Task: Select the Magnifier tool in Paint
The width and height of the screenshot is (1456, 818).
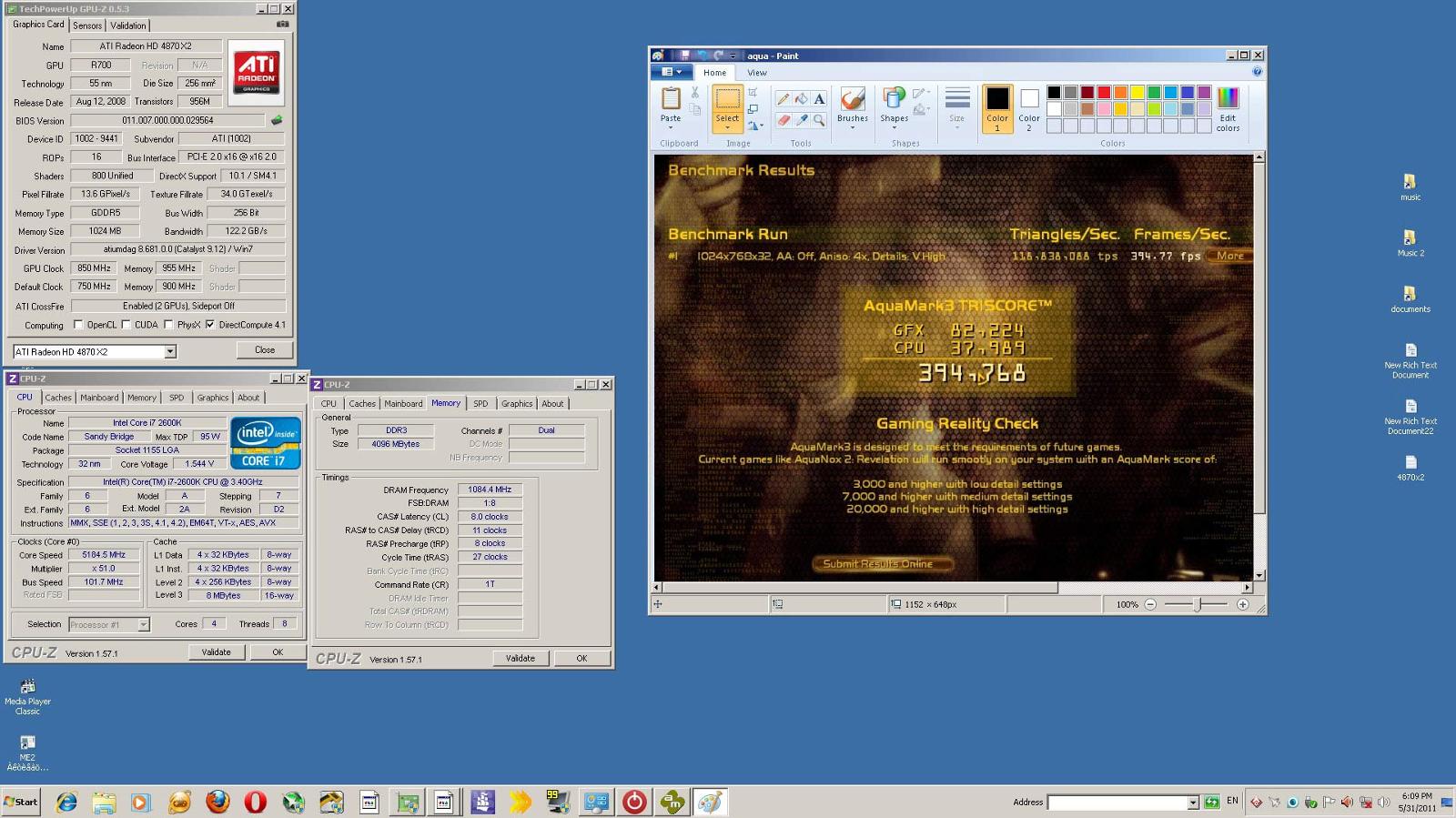Action: click(819, 119)
